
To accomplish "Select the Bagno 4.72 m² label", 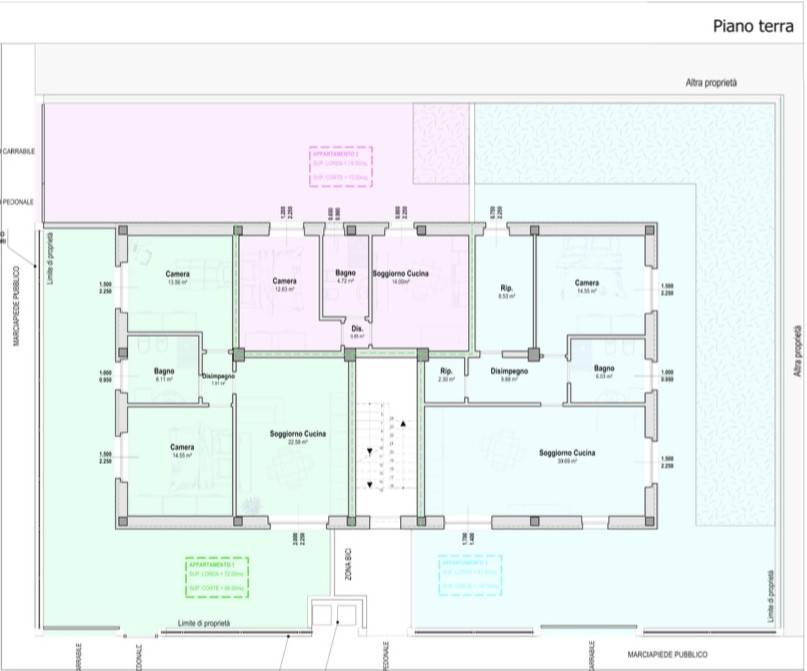I will (347, 277).
